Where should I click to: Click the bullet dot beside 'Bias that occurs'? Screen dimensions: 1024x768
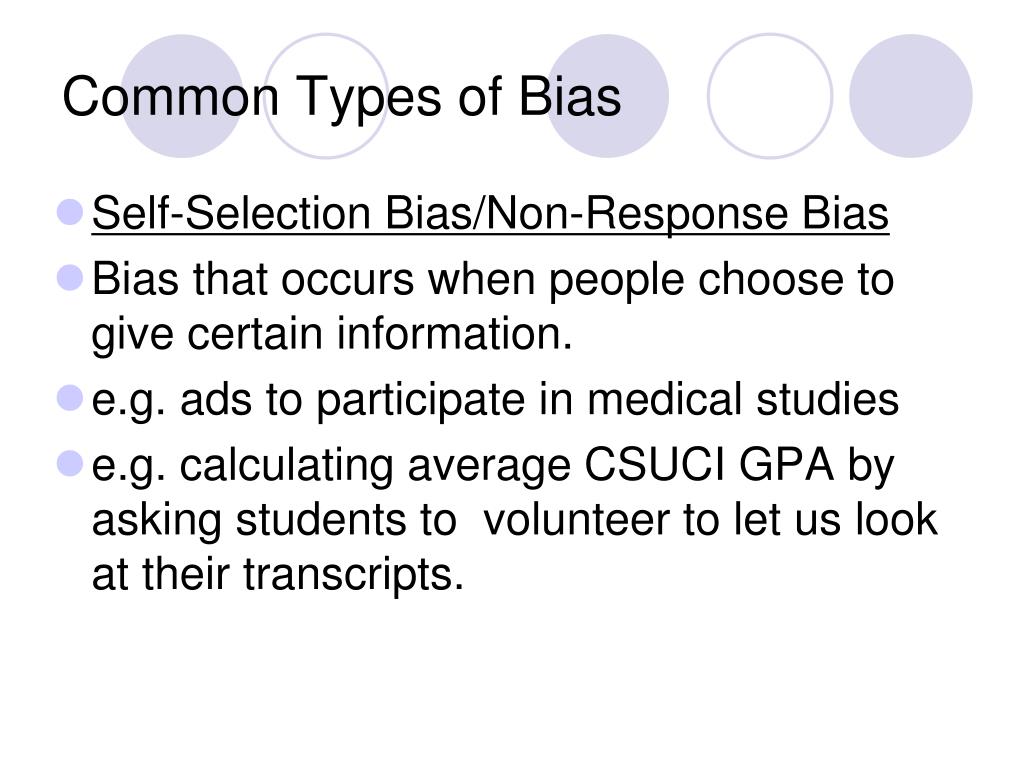[x=70, y=277]
